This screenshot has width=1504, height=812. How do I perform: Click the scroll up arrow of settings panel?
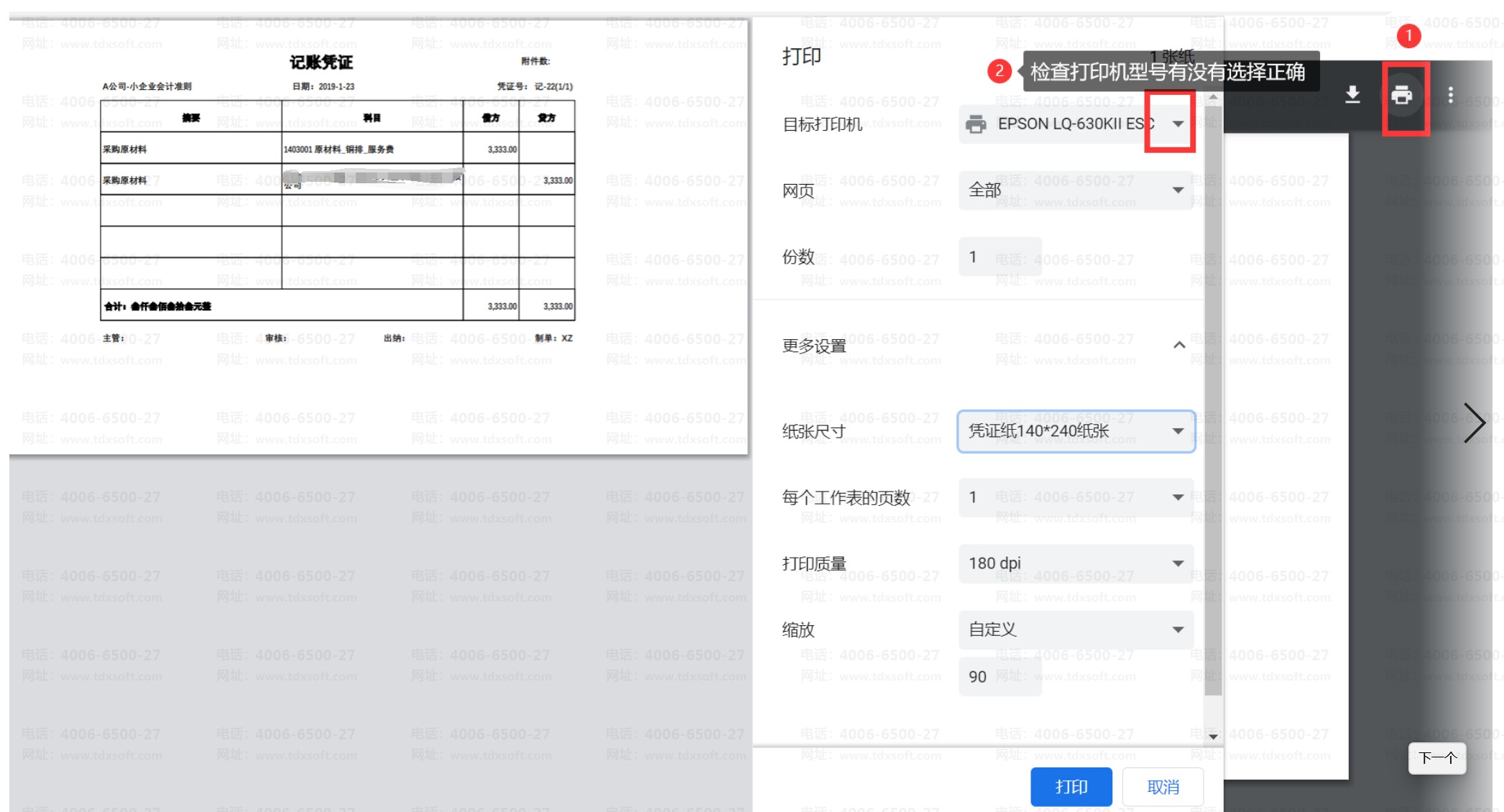[x=1213, y=97]
